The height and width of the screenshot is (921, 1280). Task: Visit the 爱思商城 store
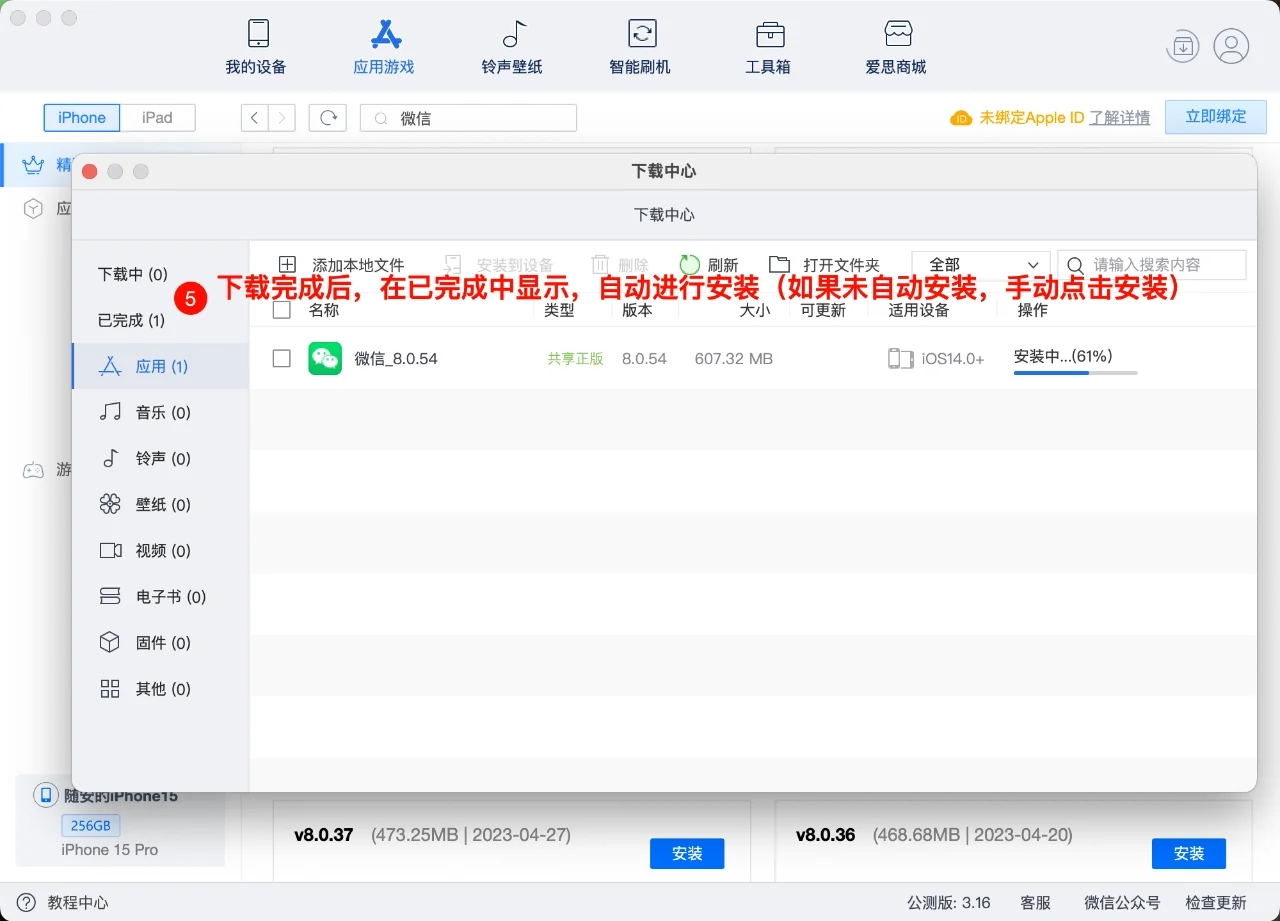[896, 45]
